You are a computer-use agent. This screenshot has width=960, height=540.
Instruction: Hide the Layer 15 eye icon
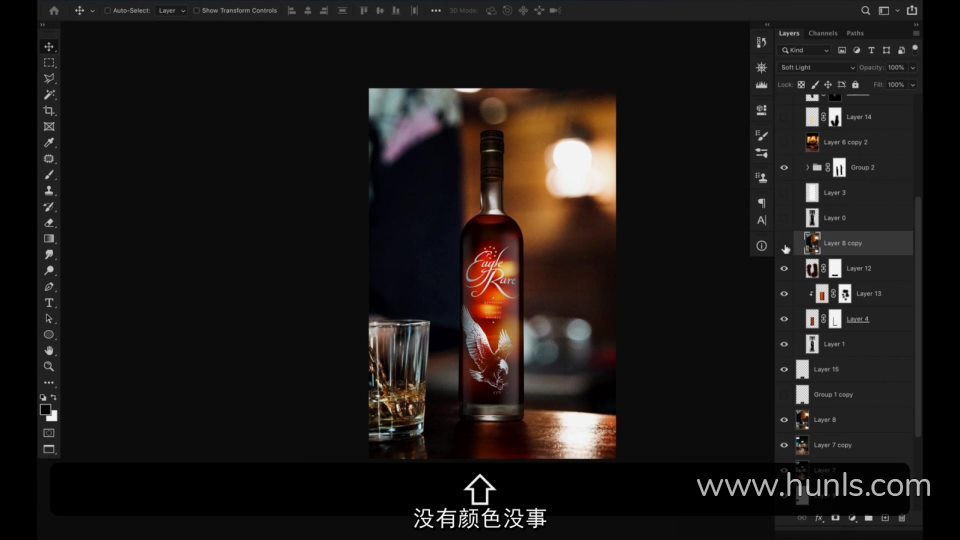tap(784, 370)
